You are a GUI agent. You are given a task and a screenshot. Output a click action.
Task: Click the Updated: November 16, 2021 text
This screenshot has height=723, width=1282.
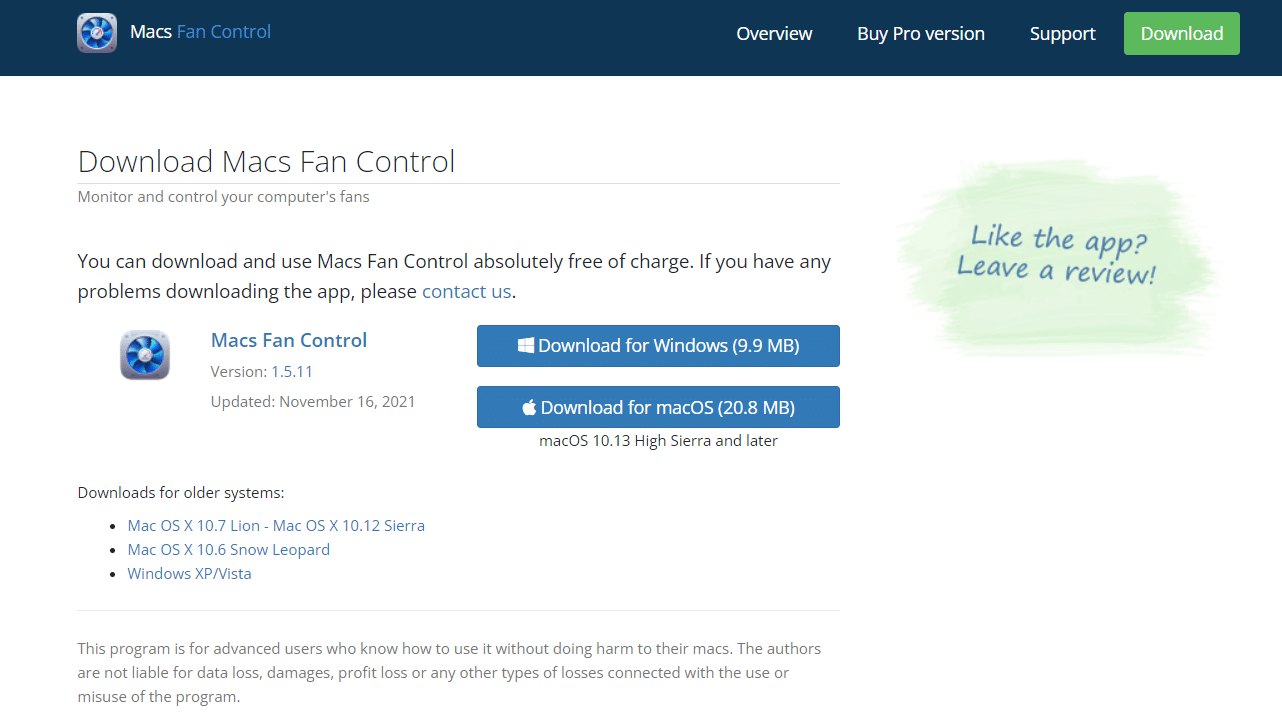click(x=313, y=401)
